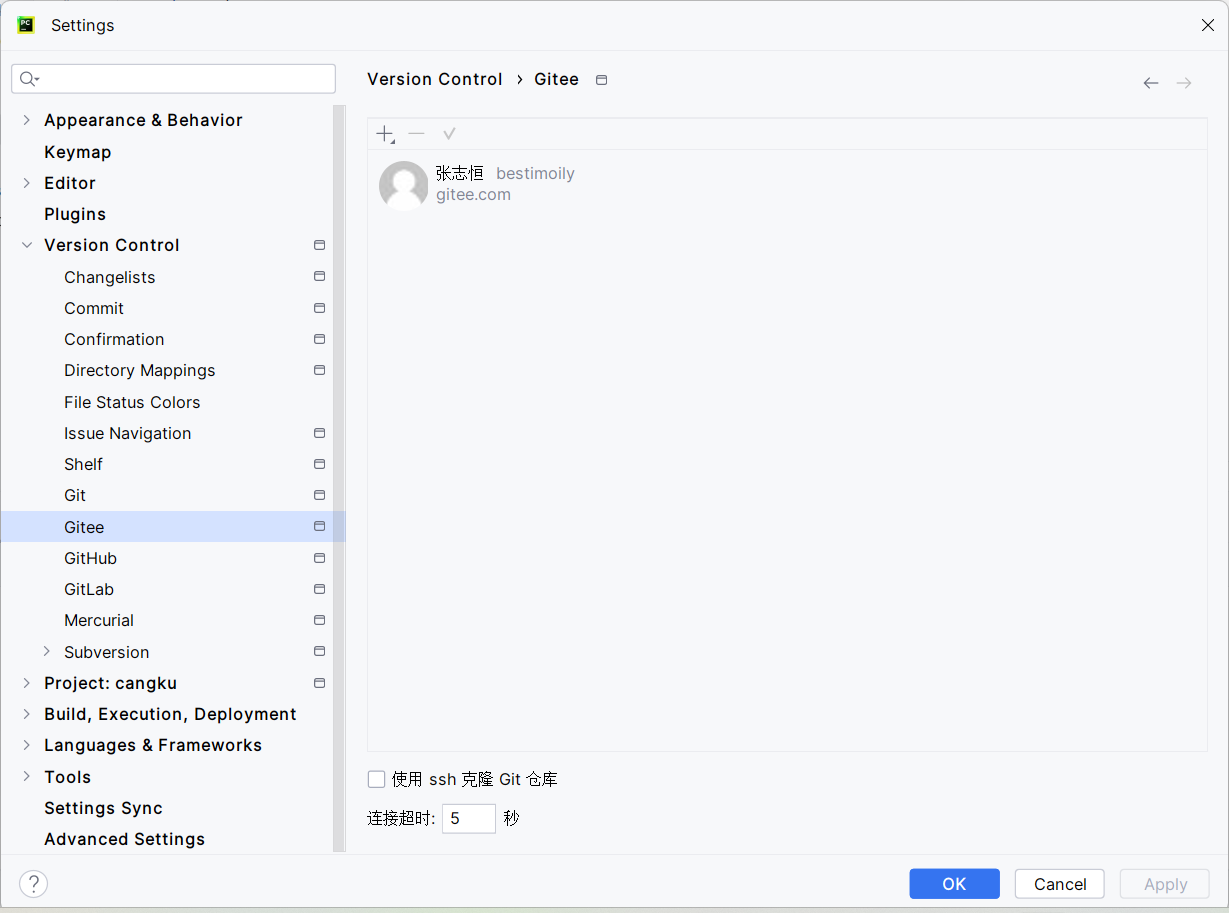Click the set default checkmark icon
1229x913 pixels.
coord(449,134)
